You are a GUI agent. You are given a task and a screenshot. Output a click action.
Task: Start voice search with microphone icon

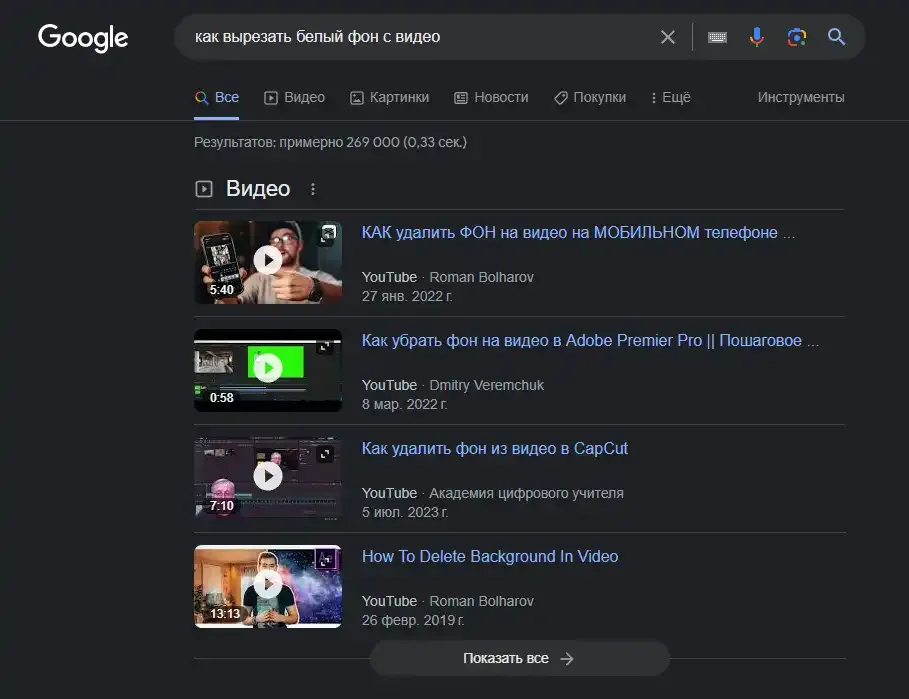(757, 37)
